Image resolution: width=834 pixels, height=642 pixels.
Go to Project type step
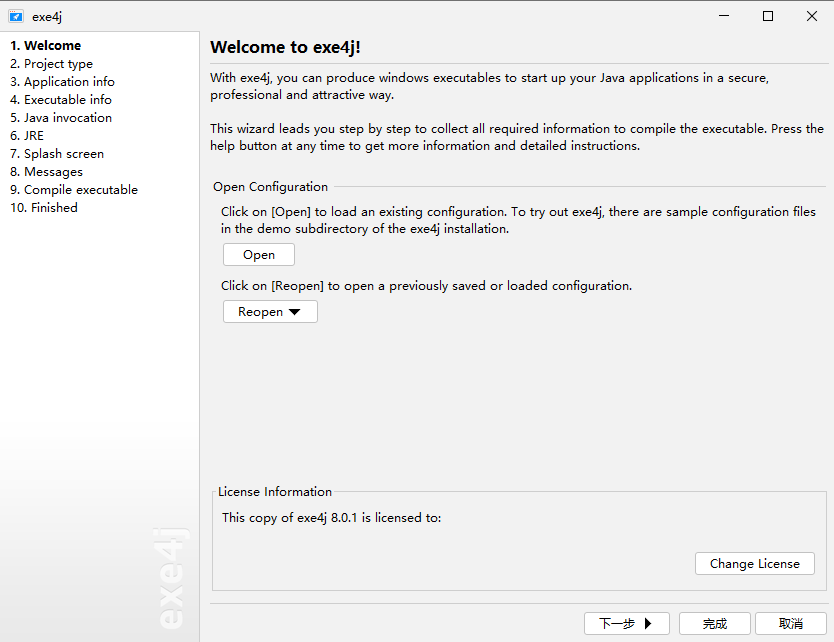[51, 64]
